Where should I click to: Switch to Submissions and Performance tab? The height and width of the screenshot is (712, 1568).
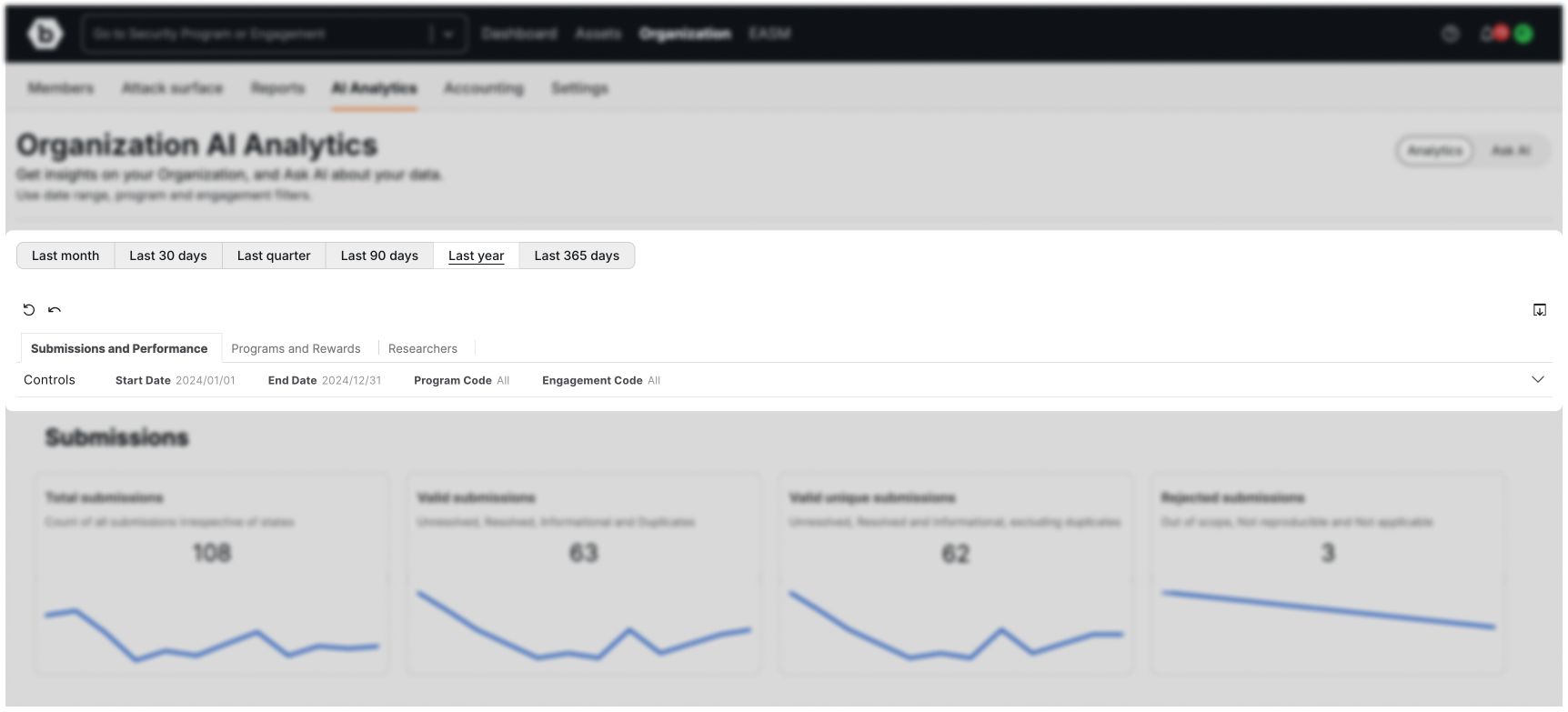pos(119,348)
